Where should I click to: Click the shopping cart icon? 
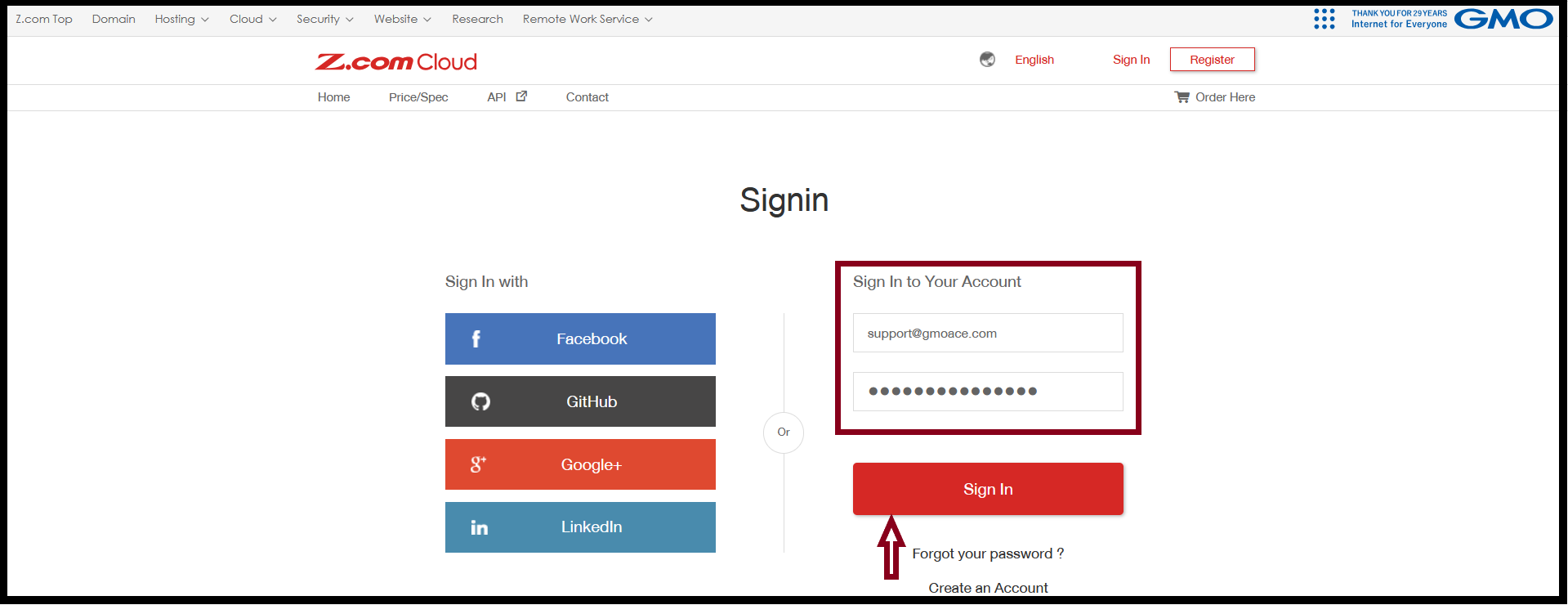click(1182, 97)
